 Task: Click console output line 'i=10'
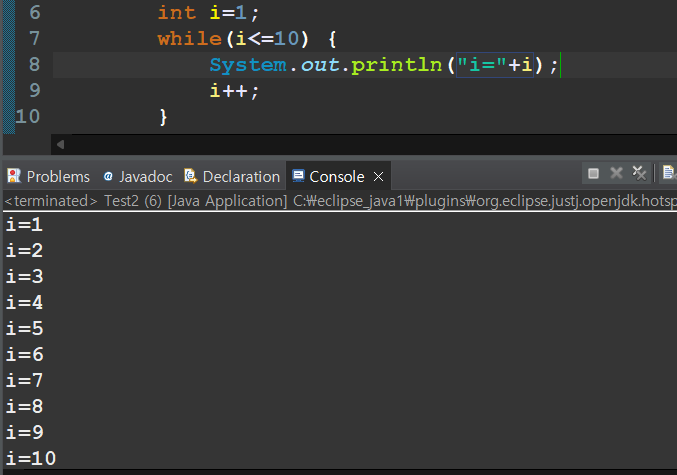pos(31,458)
